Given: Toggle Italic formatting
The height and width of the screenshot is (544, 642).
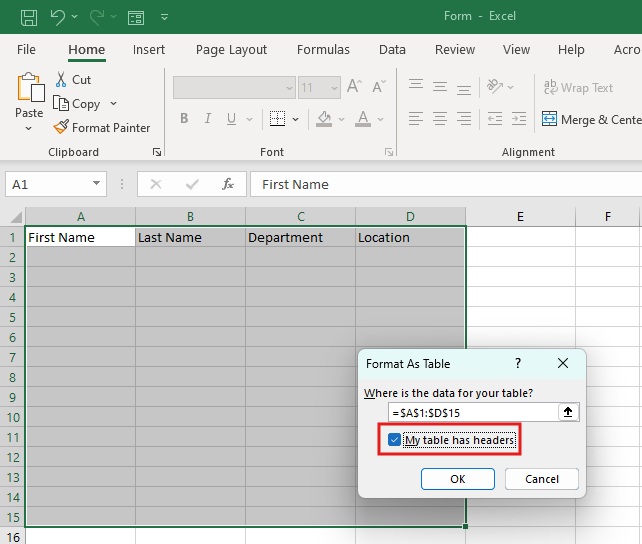Looking at the screenshot, I should [208, 119].
